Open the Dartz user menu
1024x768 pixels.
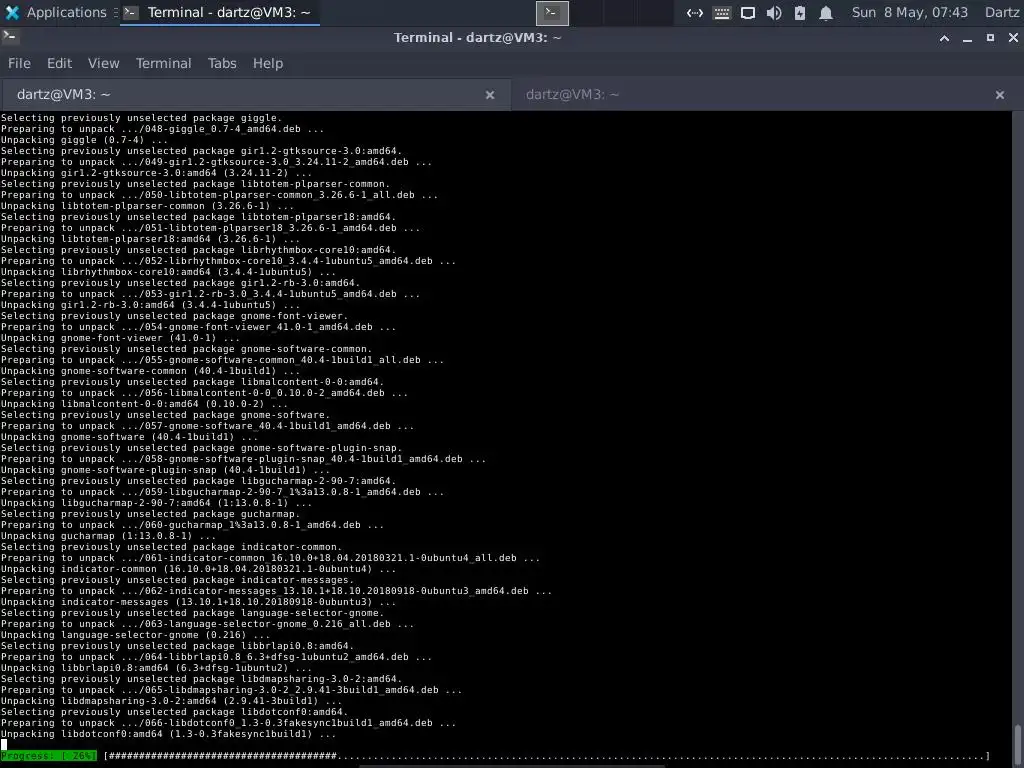[x=1002, y=12]
